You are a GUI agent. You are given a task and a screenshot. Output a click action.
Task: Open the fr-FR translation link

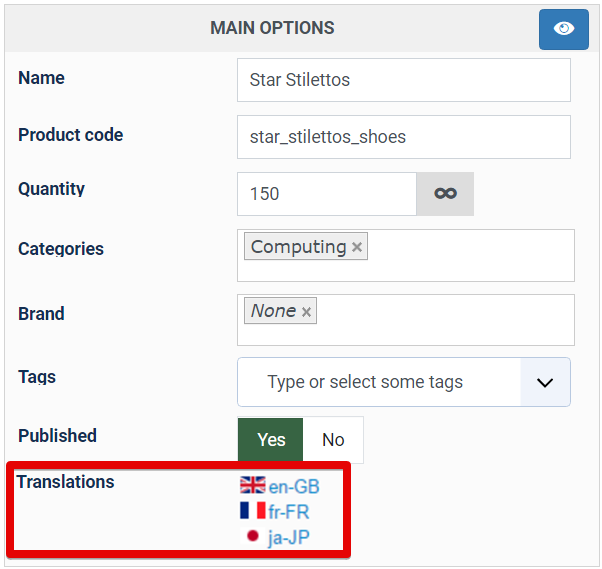[288, 512]
